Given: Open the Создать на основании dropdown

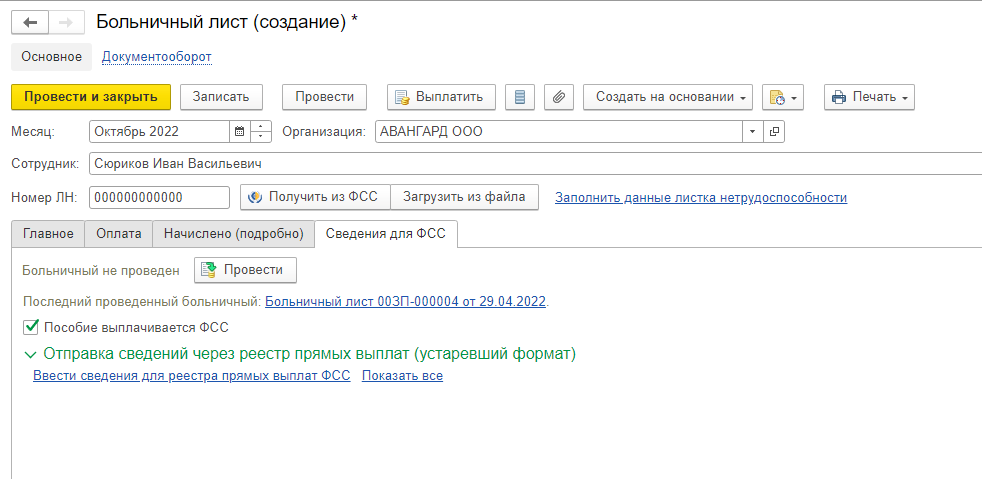Looking at the screenshot, I should (x=667, y=97).
